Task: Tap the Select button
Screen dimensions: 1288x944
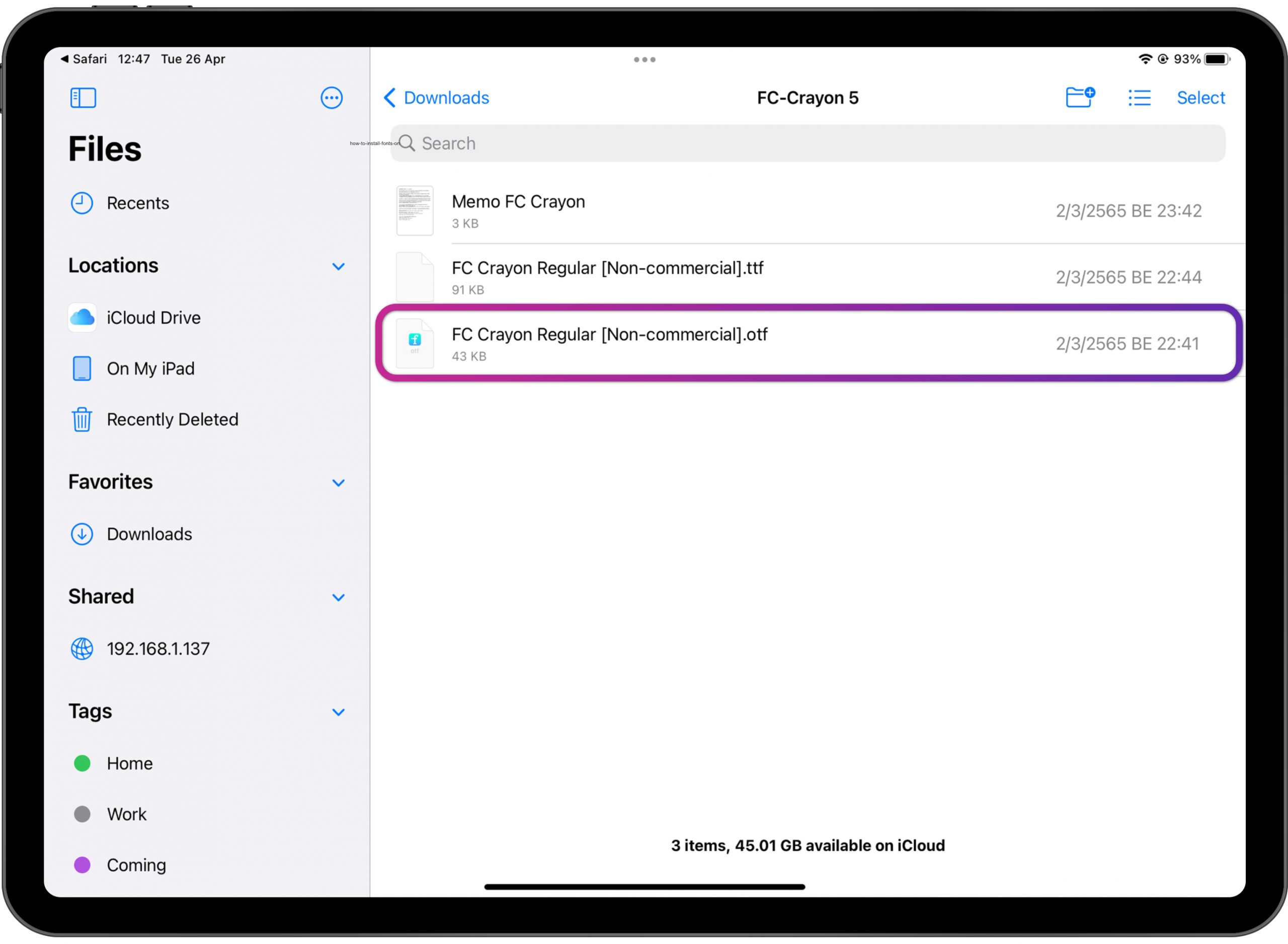Action: [x=1200, y=98]
